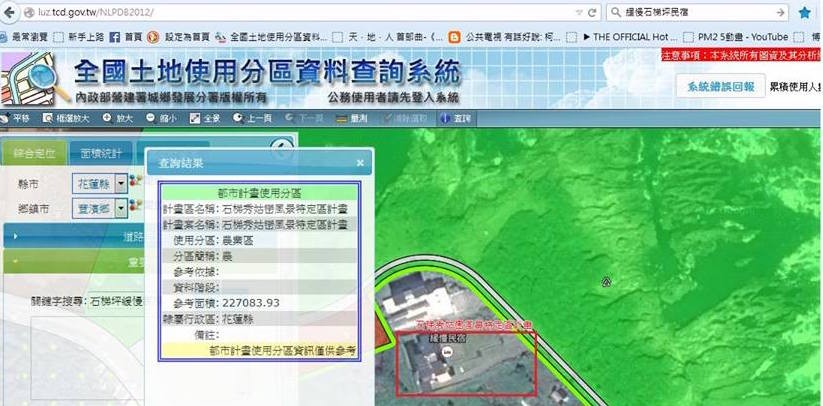Click the 參考面積 227083.93 value
The image size is (823, 406).
pos(251,303)
